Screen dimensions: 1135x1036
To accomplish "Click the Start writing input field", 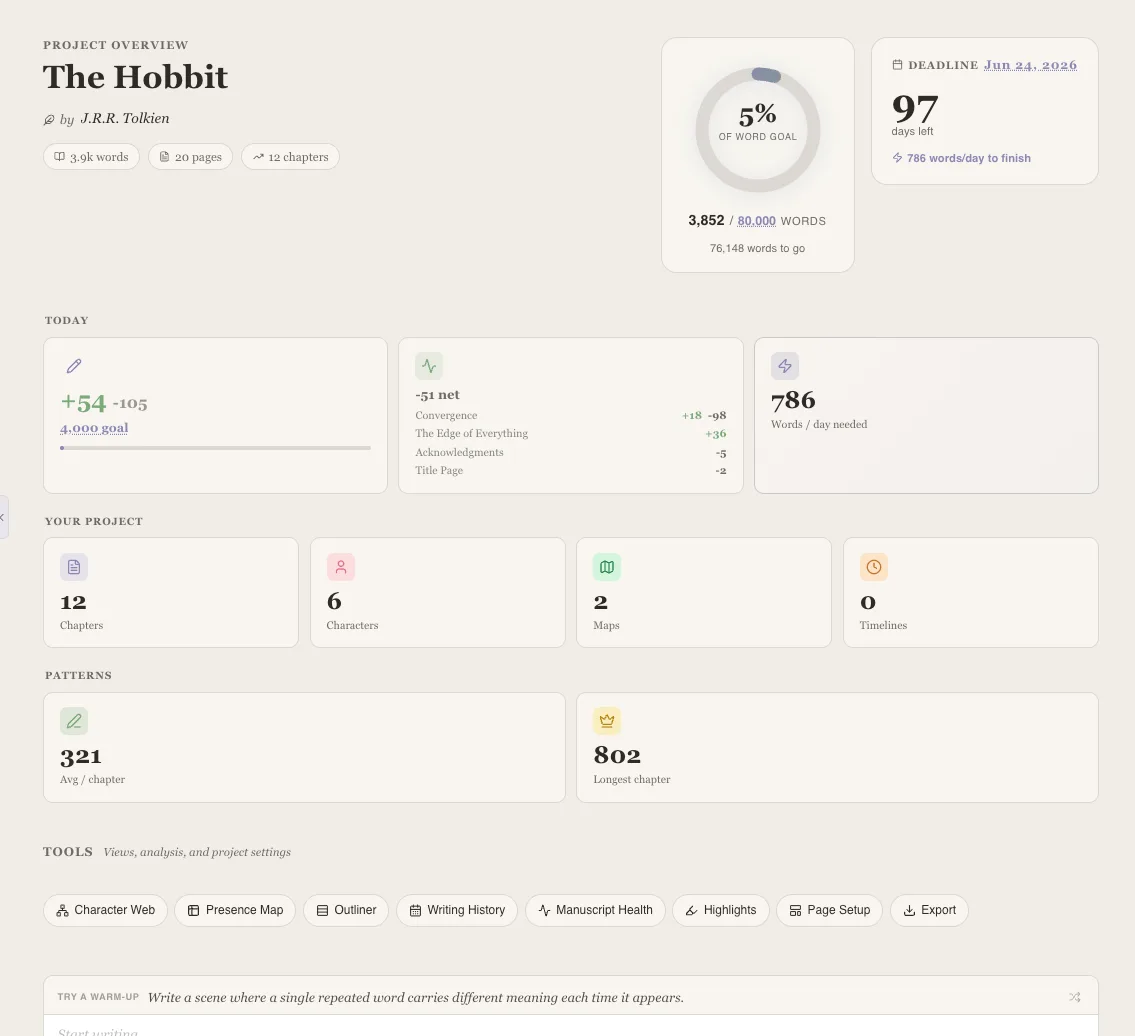I will click(300, 1031).
